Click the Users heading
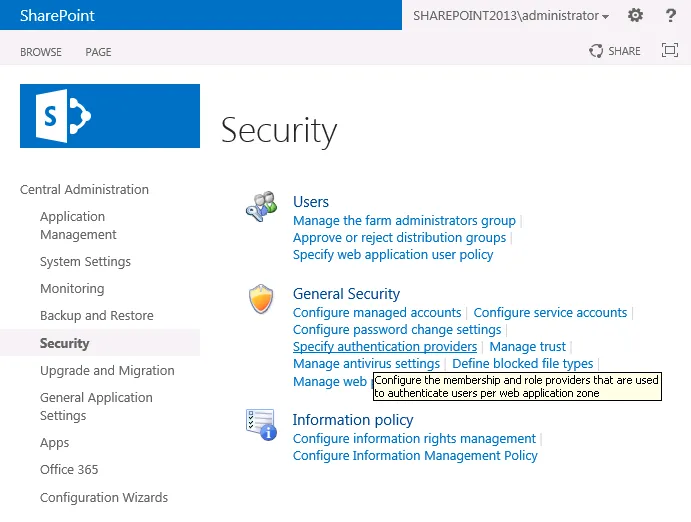Screen dimensions: 691x522 coord(311,202)
